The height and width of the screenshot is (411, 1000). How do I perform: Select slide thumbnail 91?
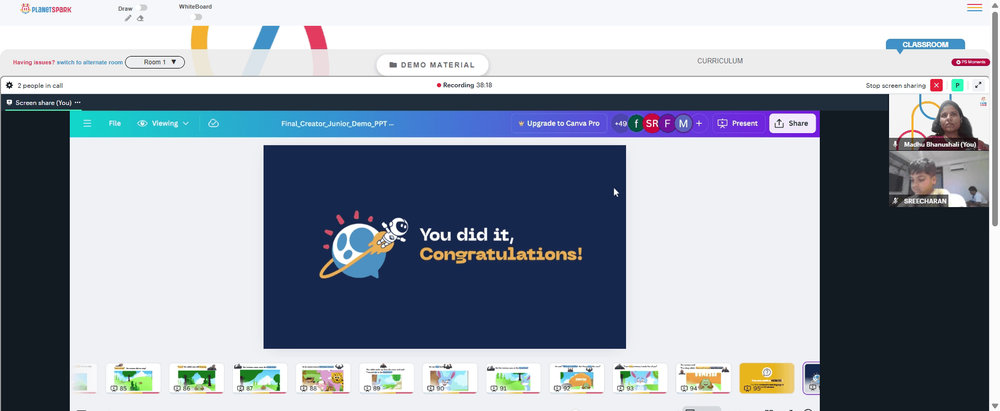(513, 378)
